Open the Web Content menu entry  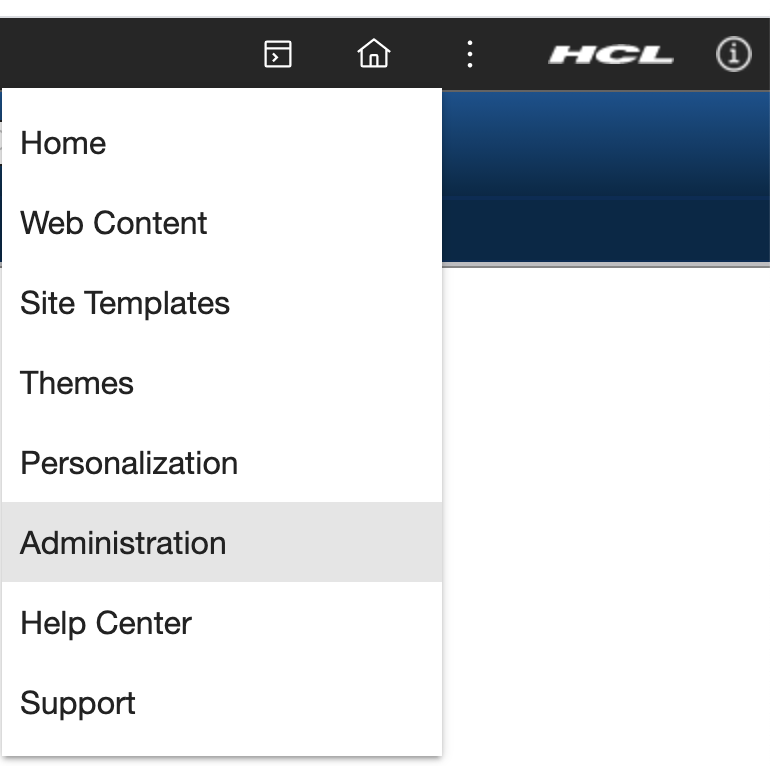(x=114, y=223)
